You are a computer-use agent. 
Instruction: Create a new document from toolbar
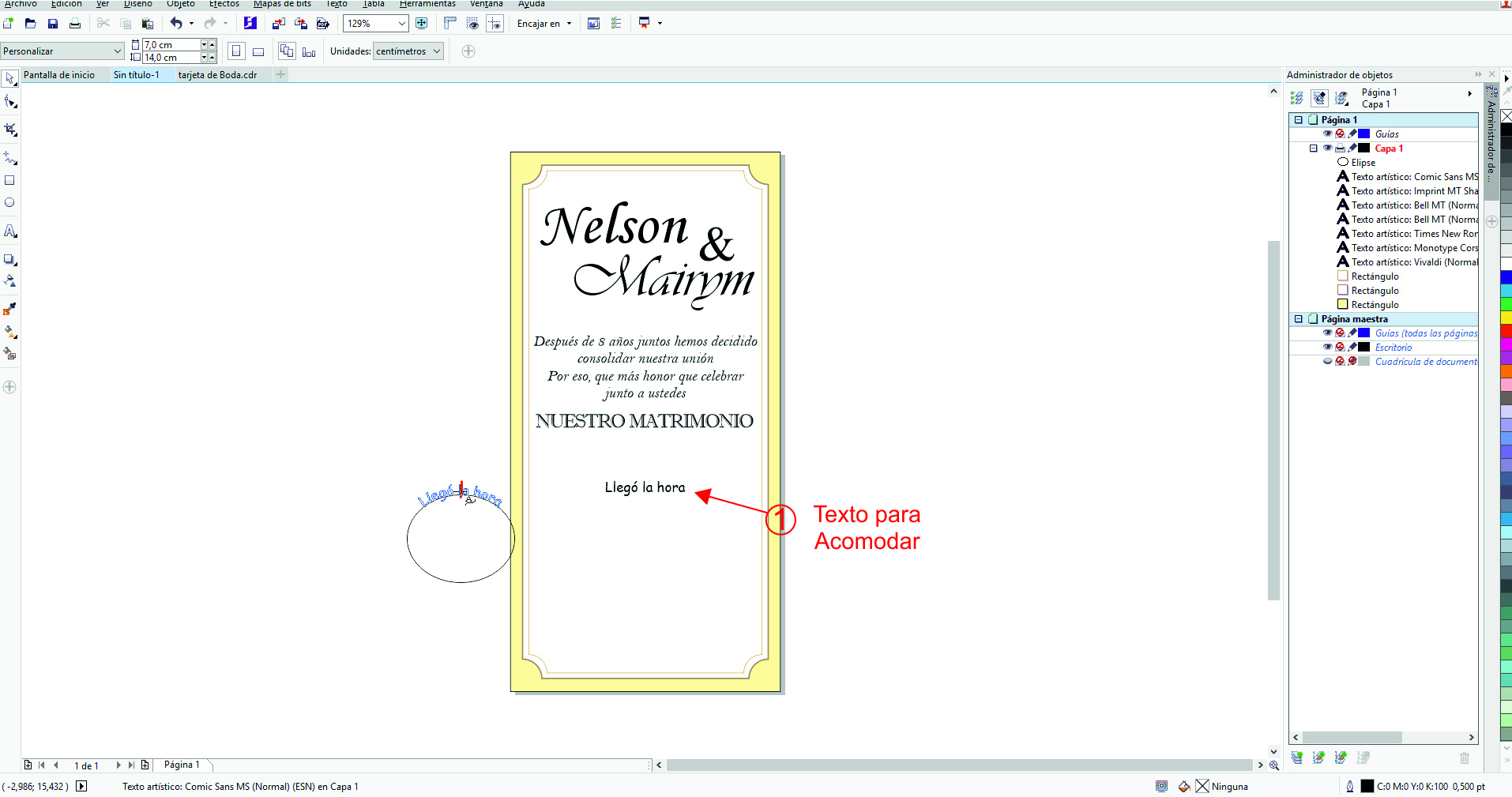pyautogui.click(x=8, y=24)
